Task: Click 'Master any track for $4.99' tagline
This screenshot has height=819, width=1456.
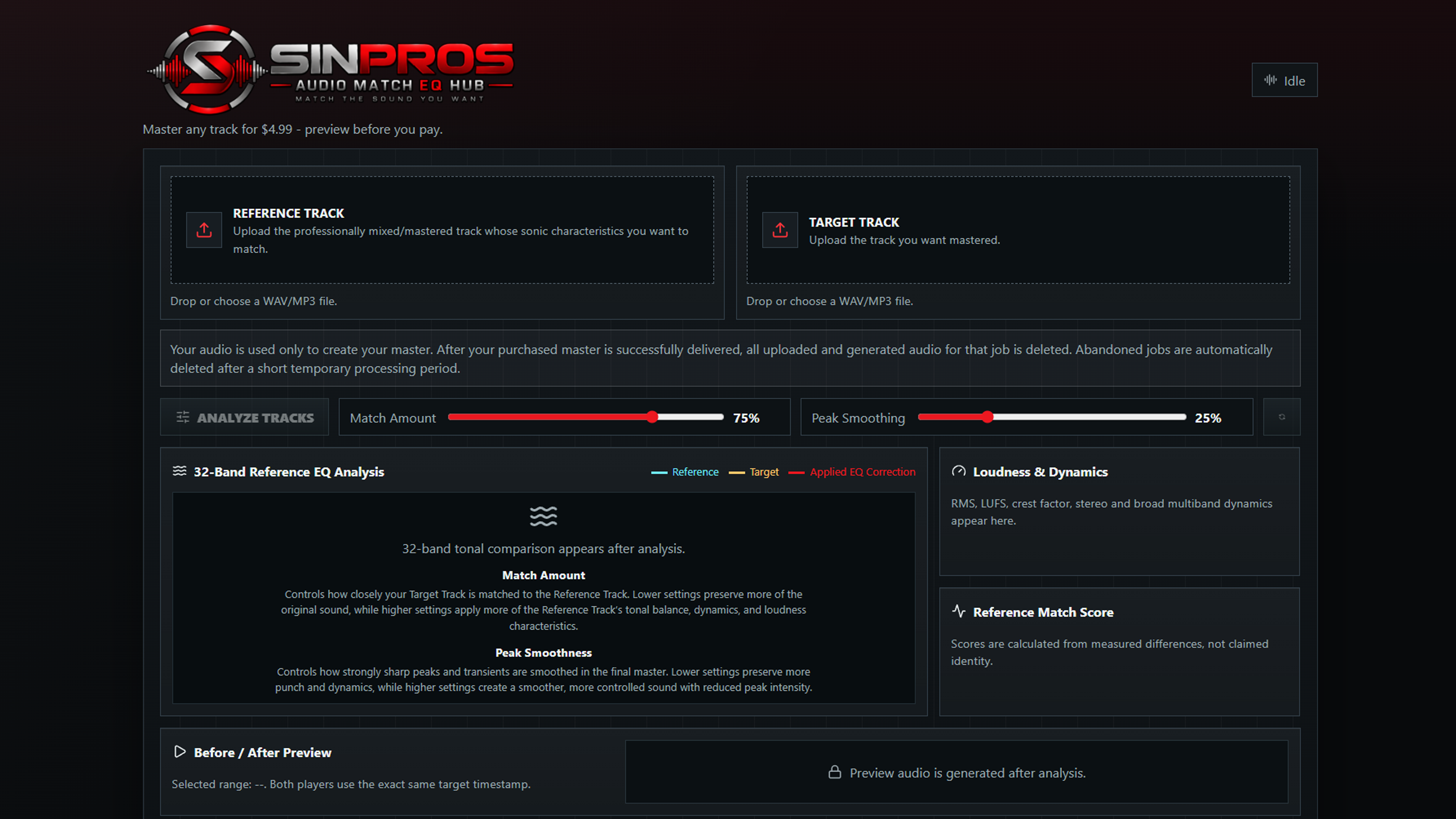Action: tap(292, 130)
